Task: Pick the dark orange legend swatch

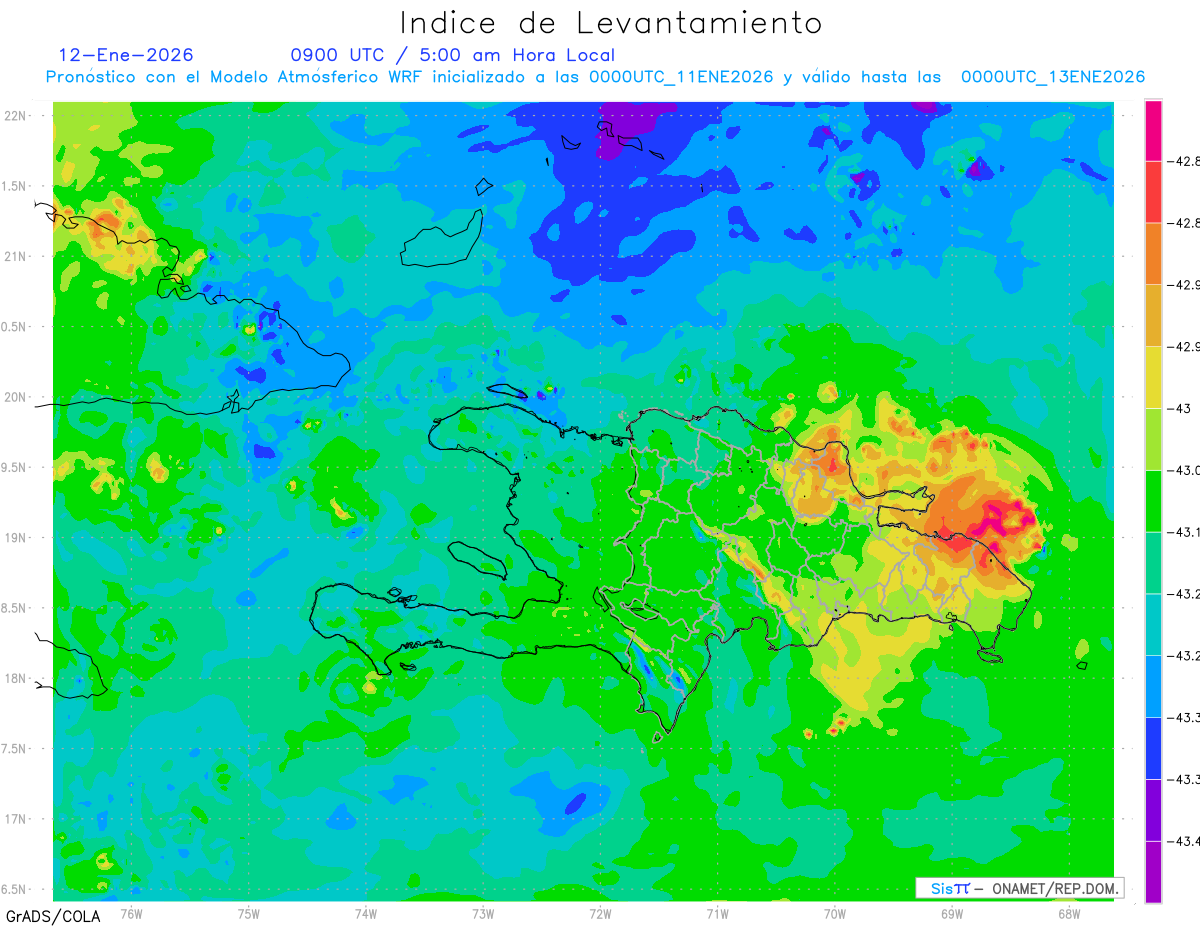Action: click(1153, 253)
